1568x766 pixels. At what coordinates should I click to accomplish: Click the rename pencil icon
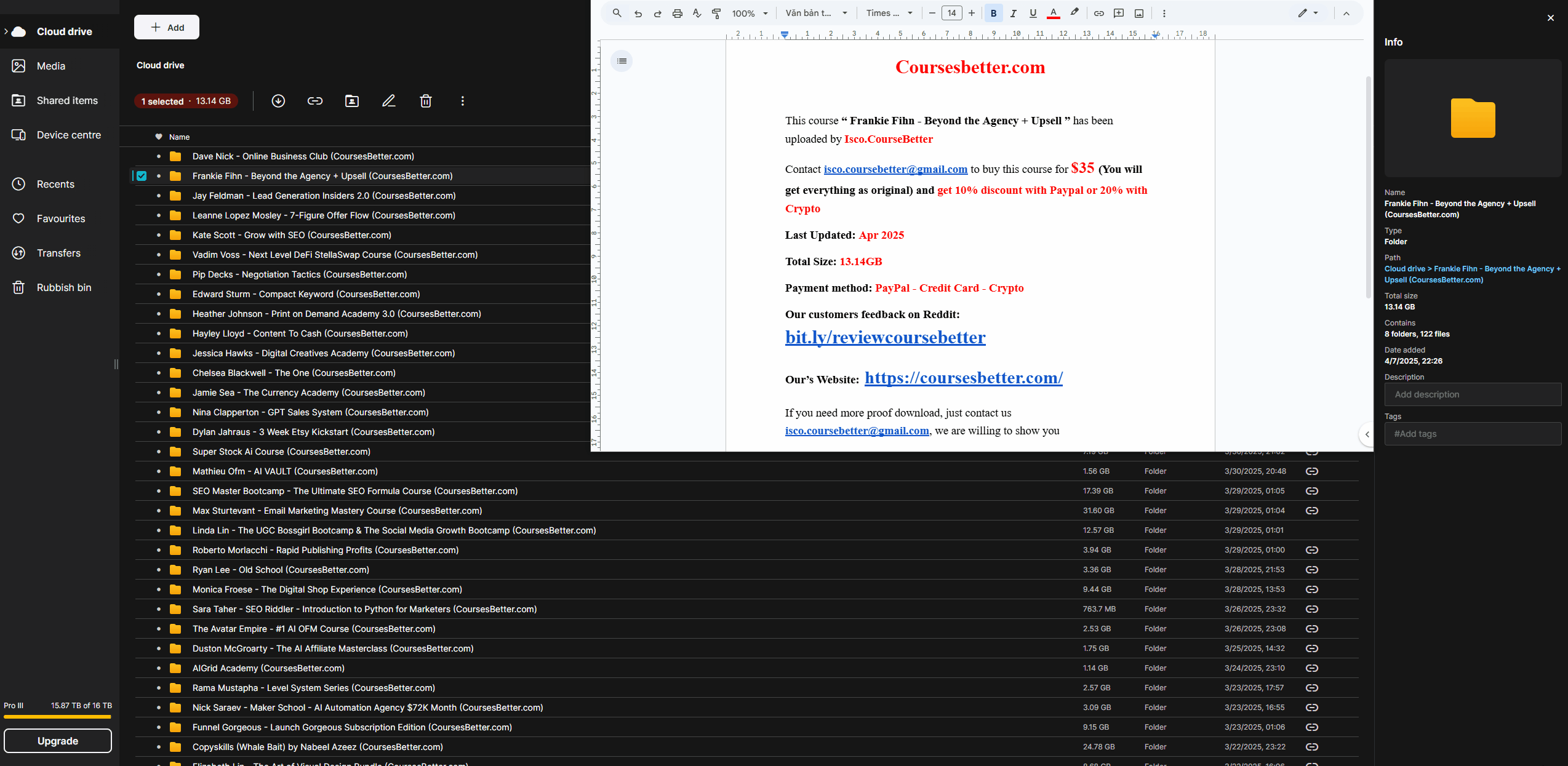coord(389,101)
